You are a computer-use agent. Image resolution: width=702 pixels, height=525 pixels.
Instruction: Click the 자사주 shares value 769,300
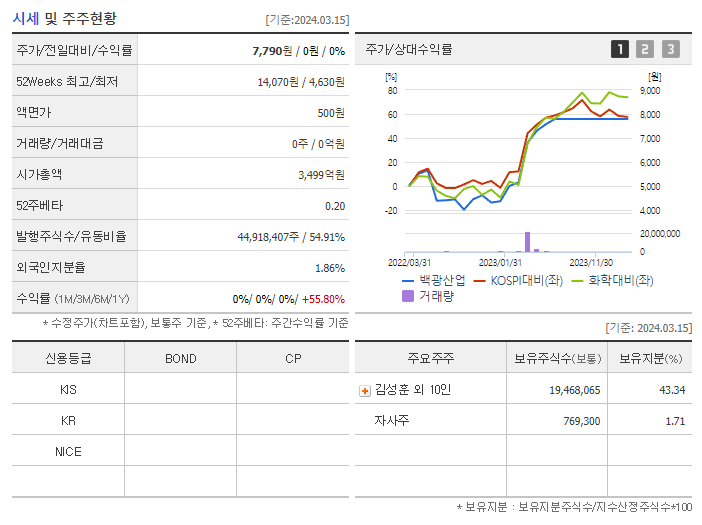coord(582,421)
